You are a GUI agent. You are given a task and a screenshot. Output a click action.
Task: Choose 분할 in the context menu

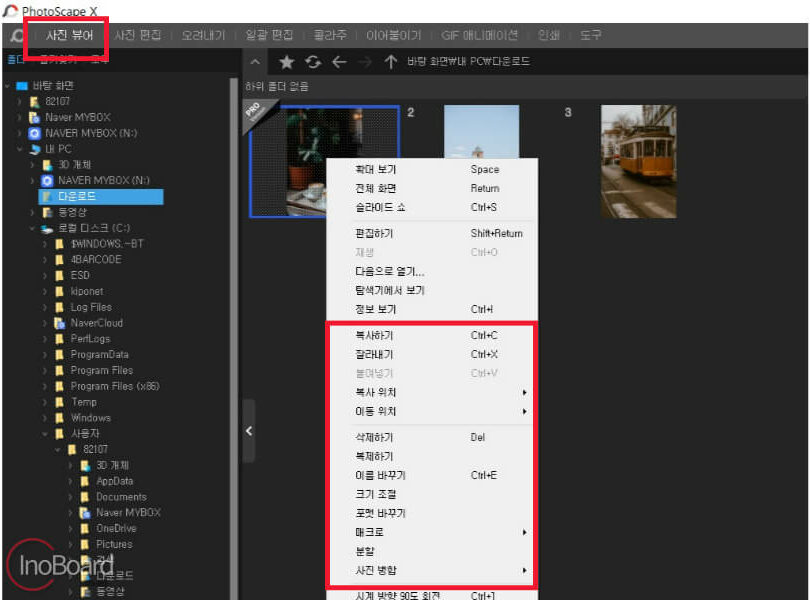pyautogui.click(x=432, y=551)
